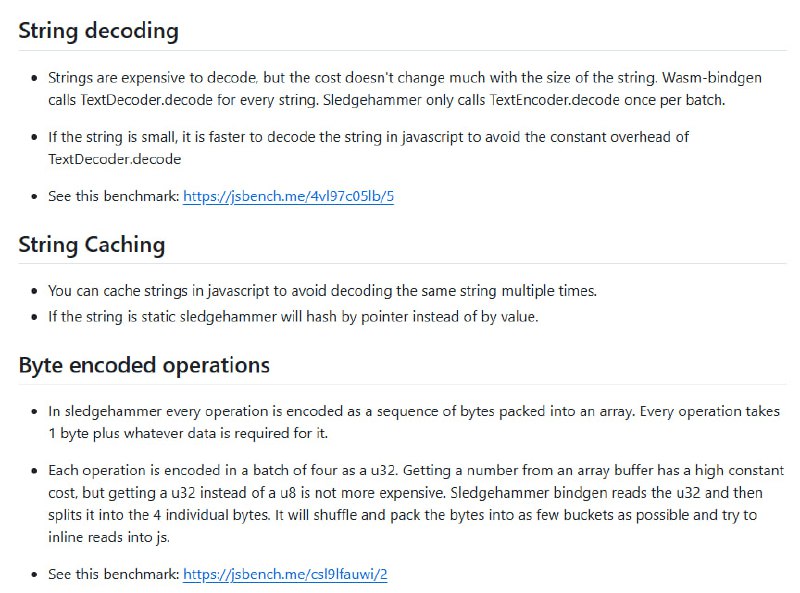Click the "Byte encoded operations" heading

144,365
